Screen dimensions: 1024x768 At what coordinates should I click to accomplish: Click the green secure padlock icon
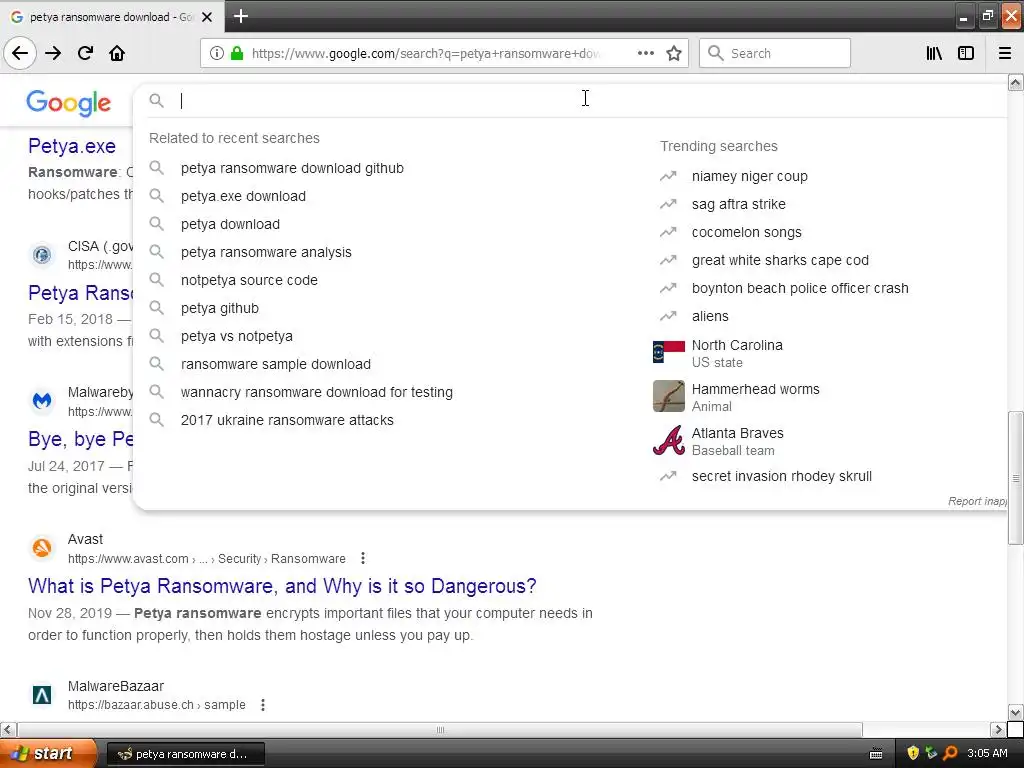pyautogui.click(x=237, y=53)
